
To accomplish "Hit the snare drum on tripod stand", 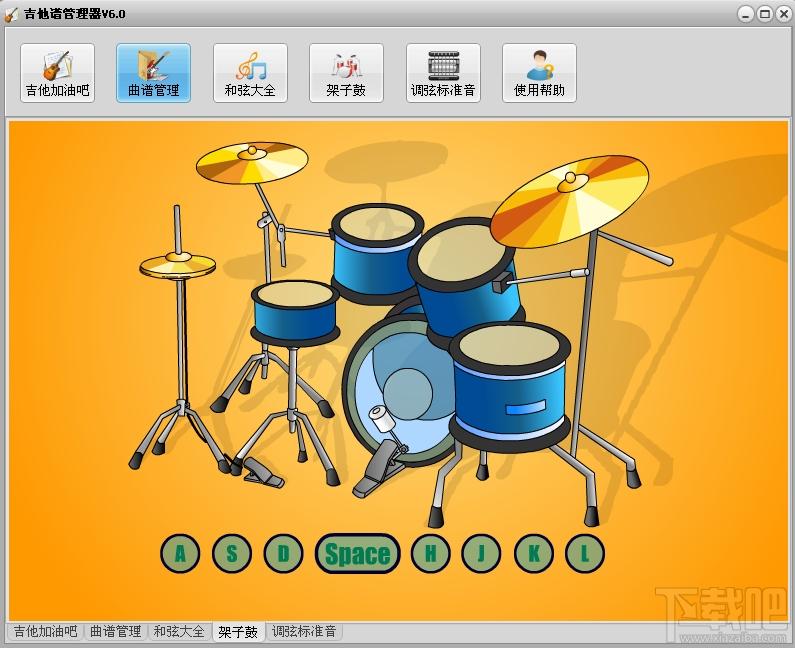I will (295, 311).
